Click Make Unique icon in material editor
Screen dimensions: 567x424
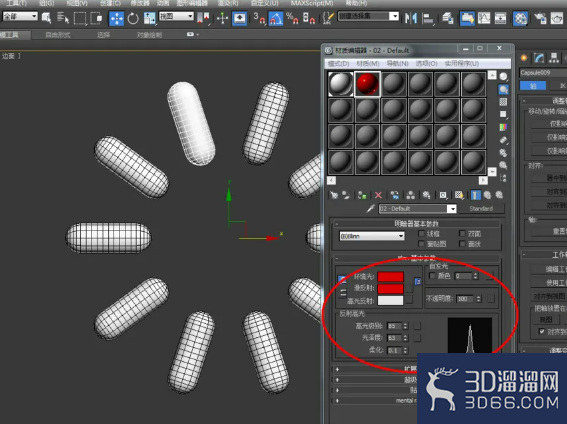(410, 195)
